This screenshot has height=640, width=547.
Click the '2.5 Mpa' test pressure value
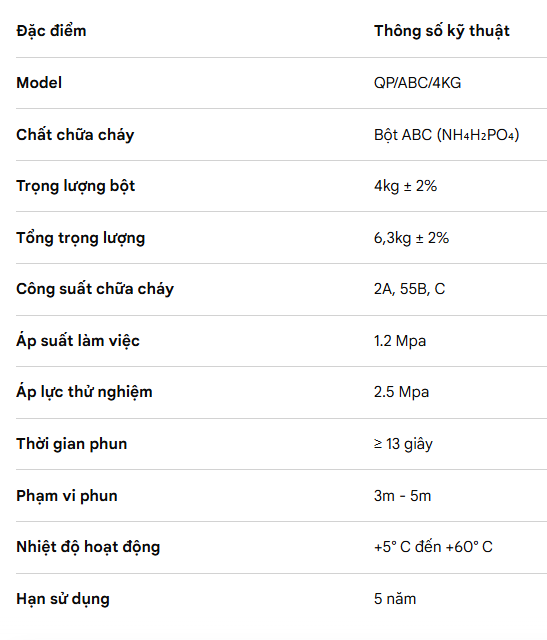pyautogui.click(x=402, y=392)
